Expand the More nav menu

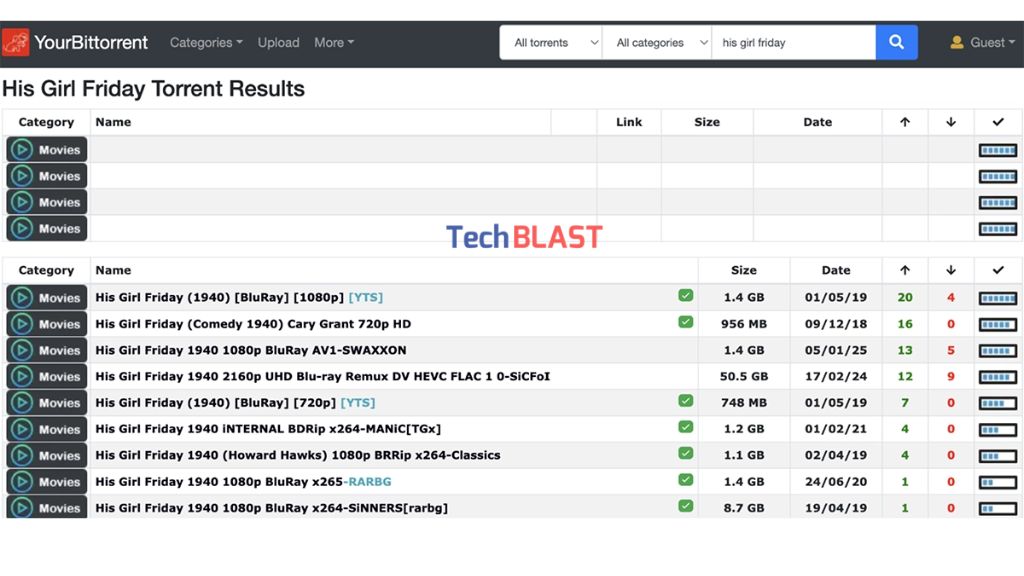pos(334,42)
